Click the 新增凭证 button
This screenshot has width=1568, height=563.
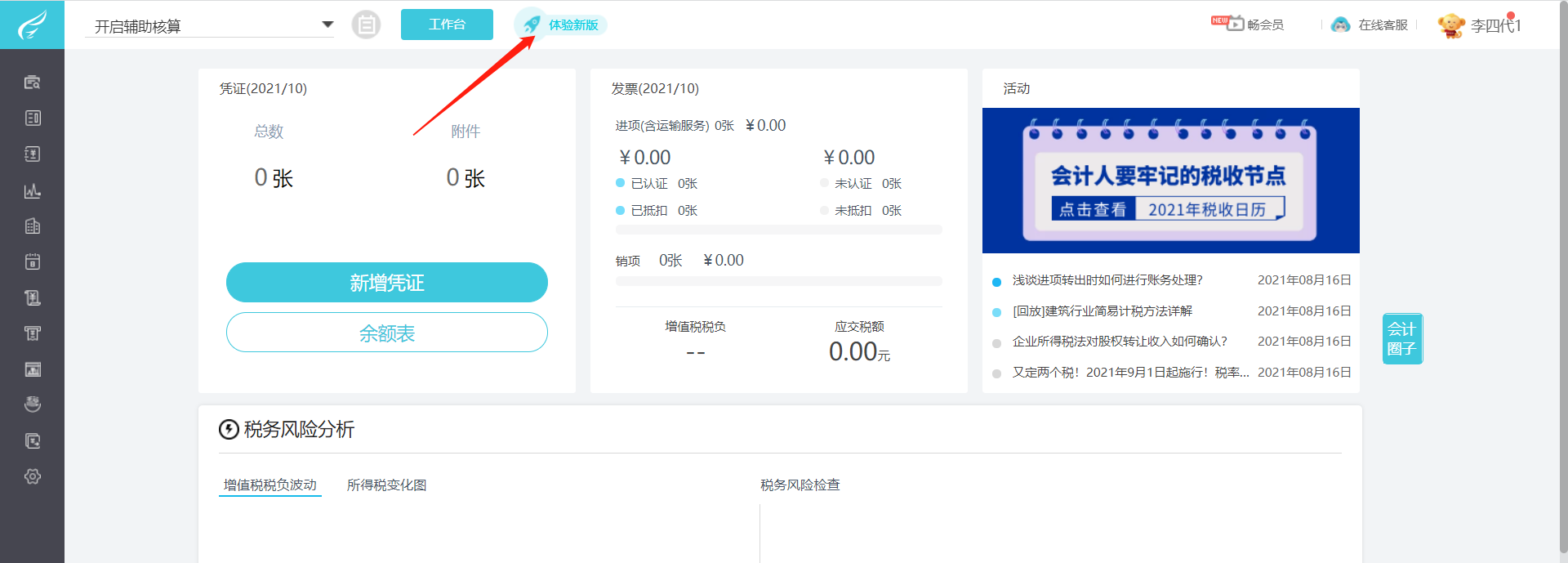point(387,283)
